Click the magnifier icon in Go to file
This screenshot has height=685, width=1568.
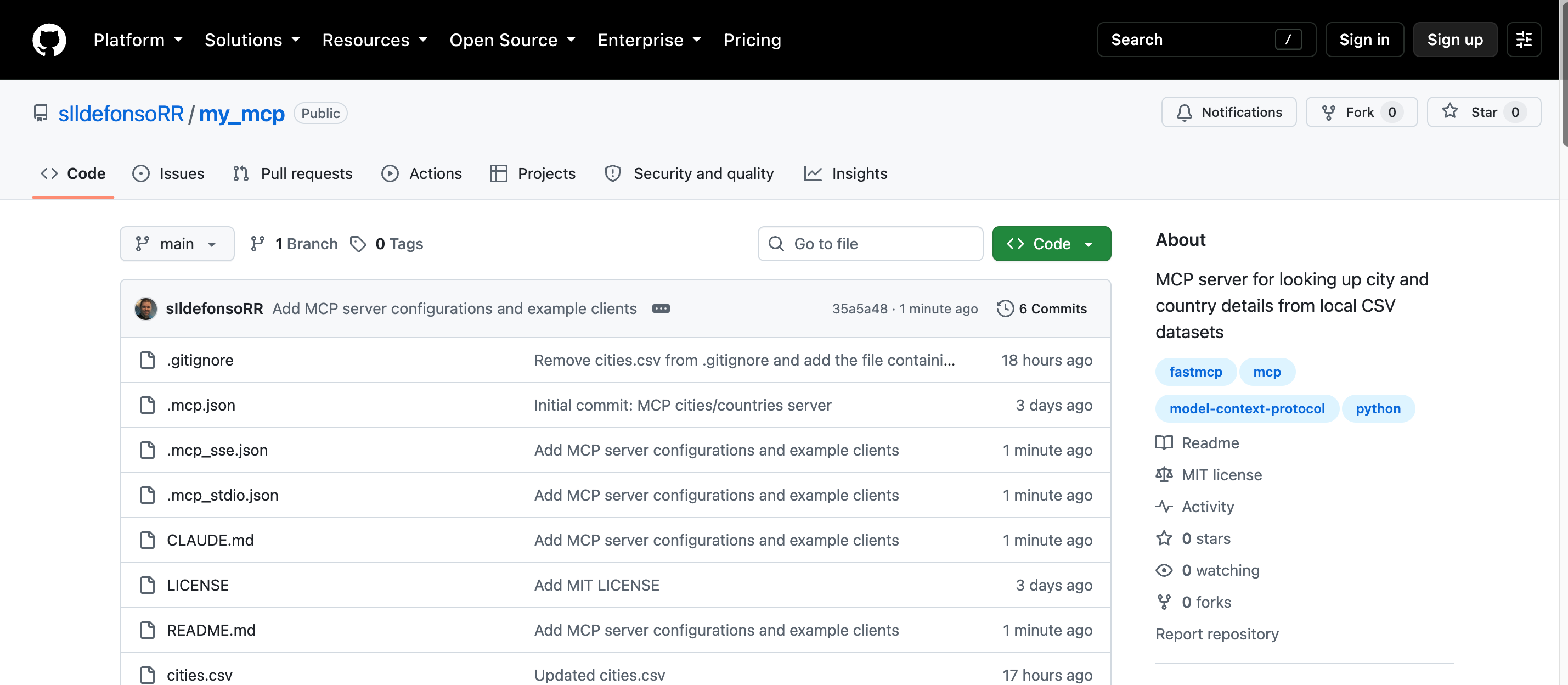tap(776, 244)
